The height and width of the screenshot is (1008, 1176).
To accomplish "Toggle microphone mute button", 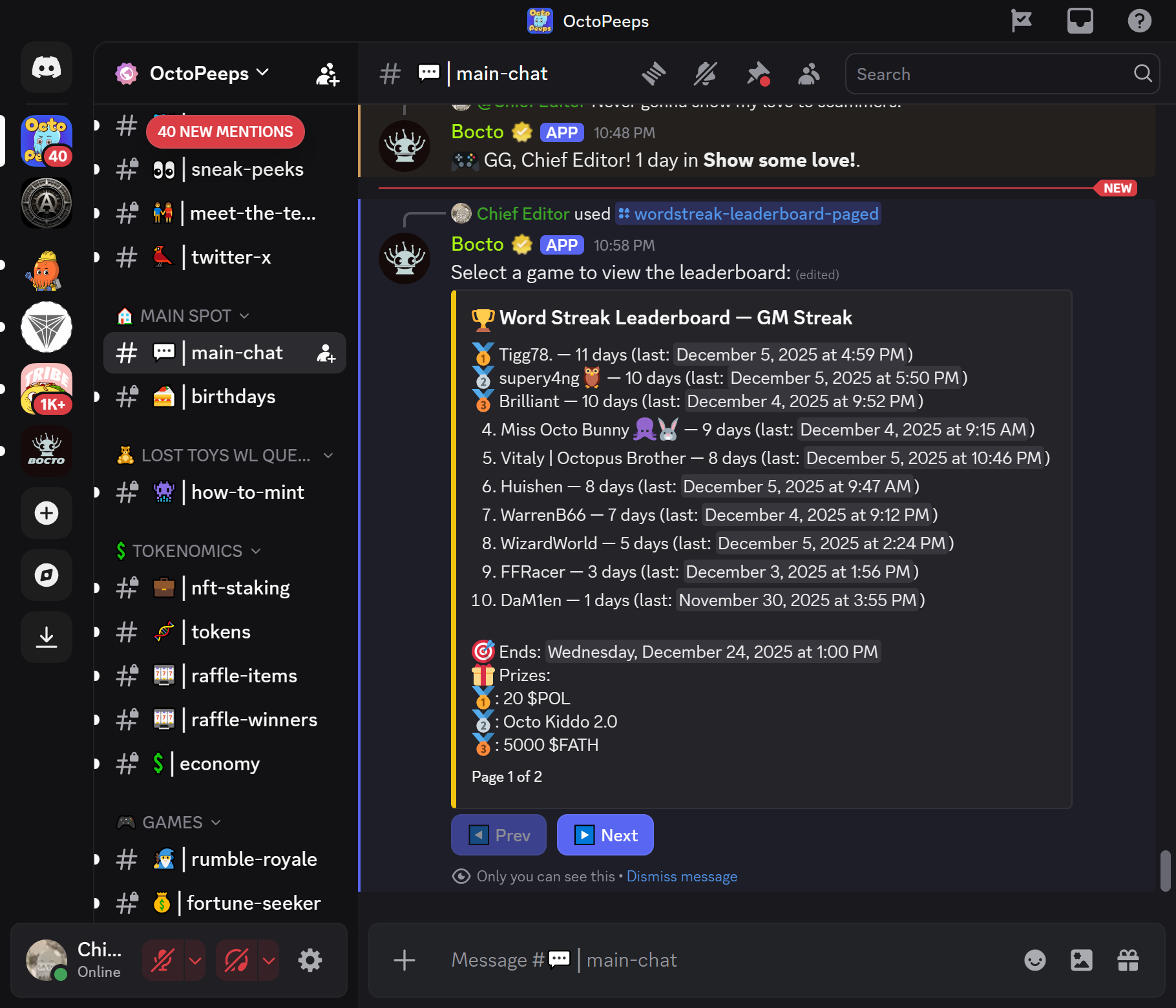I will (162, 960).
